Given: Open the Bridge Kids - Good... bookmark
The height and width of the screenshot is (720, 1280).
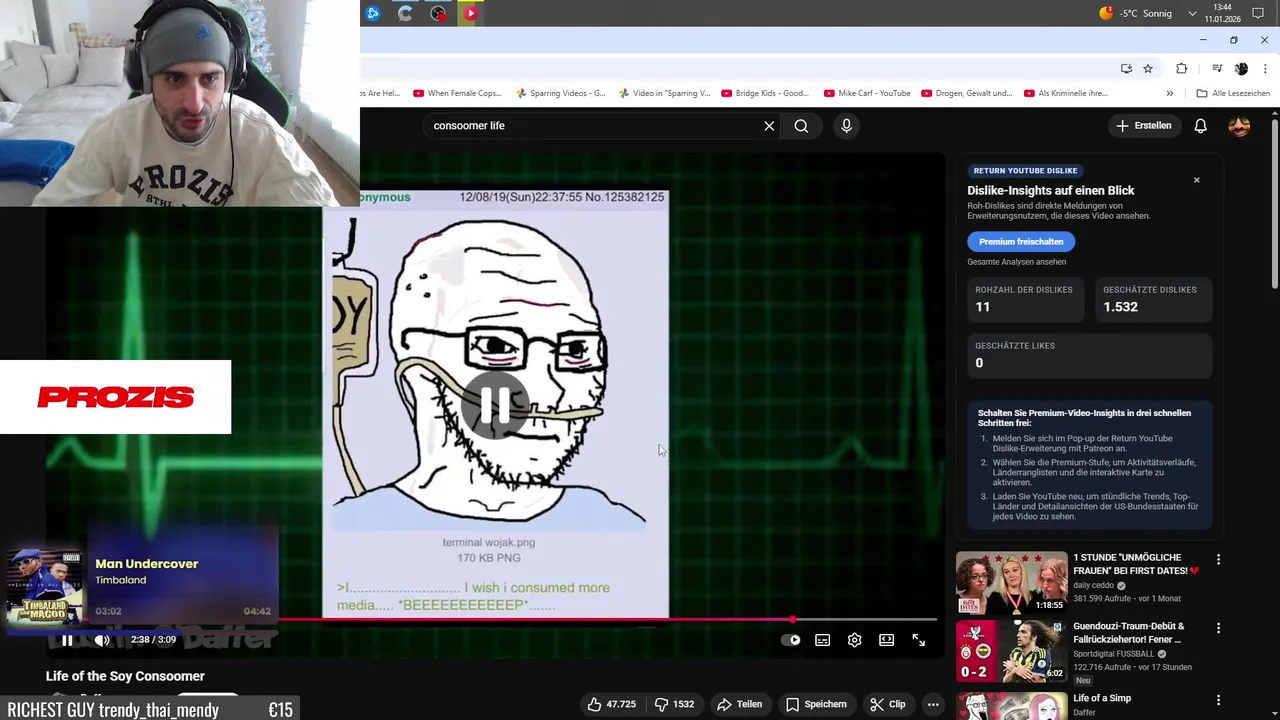Looking at the screenshot, I should pyautogui.click(x=765, y=93).
